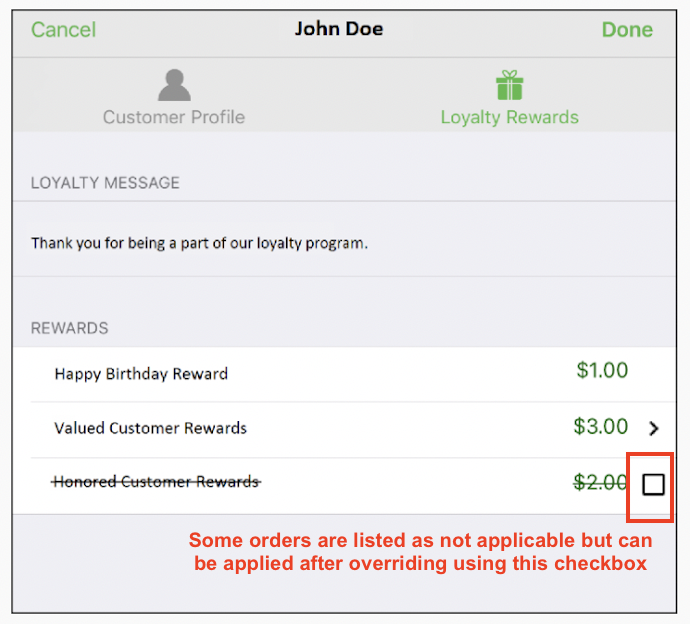
Task: Click the loyalty program thank-you message
Action: [199, 243]
